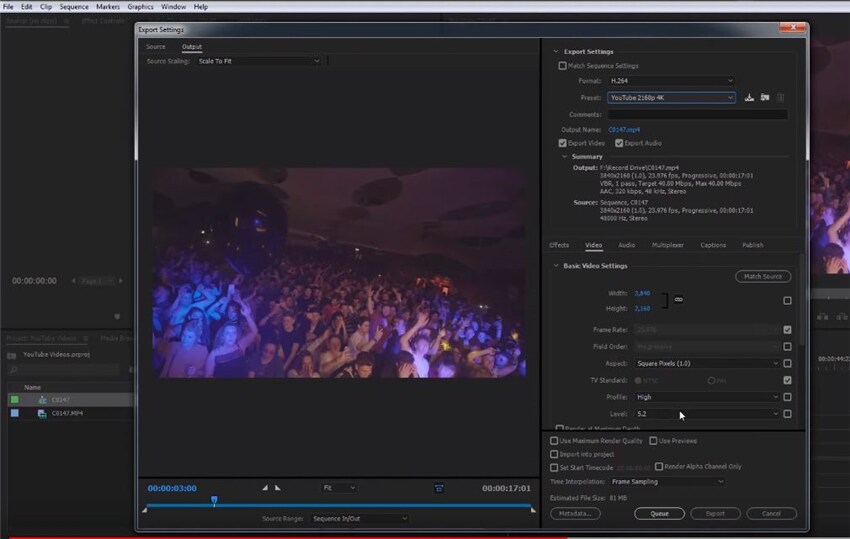This screenshot has width=850, height=539.
Task: Open the Clip menu
Action: click(46, 7)
